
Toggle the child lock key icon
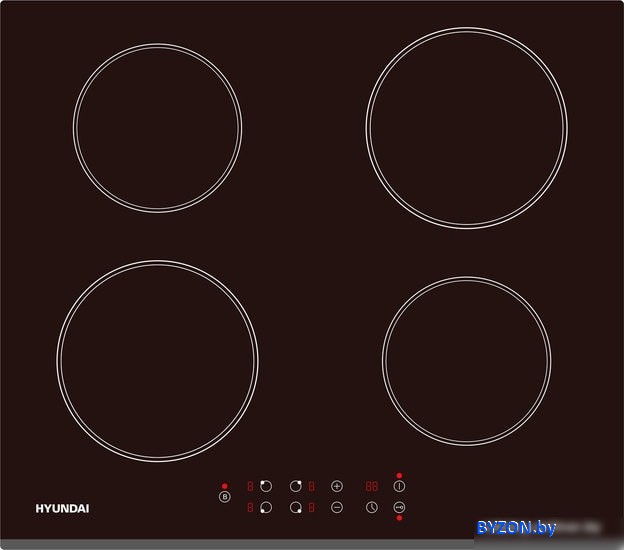coord(399,507)
